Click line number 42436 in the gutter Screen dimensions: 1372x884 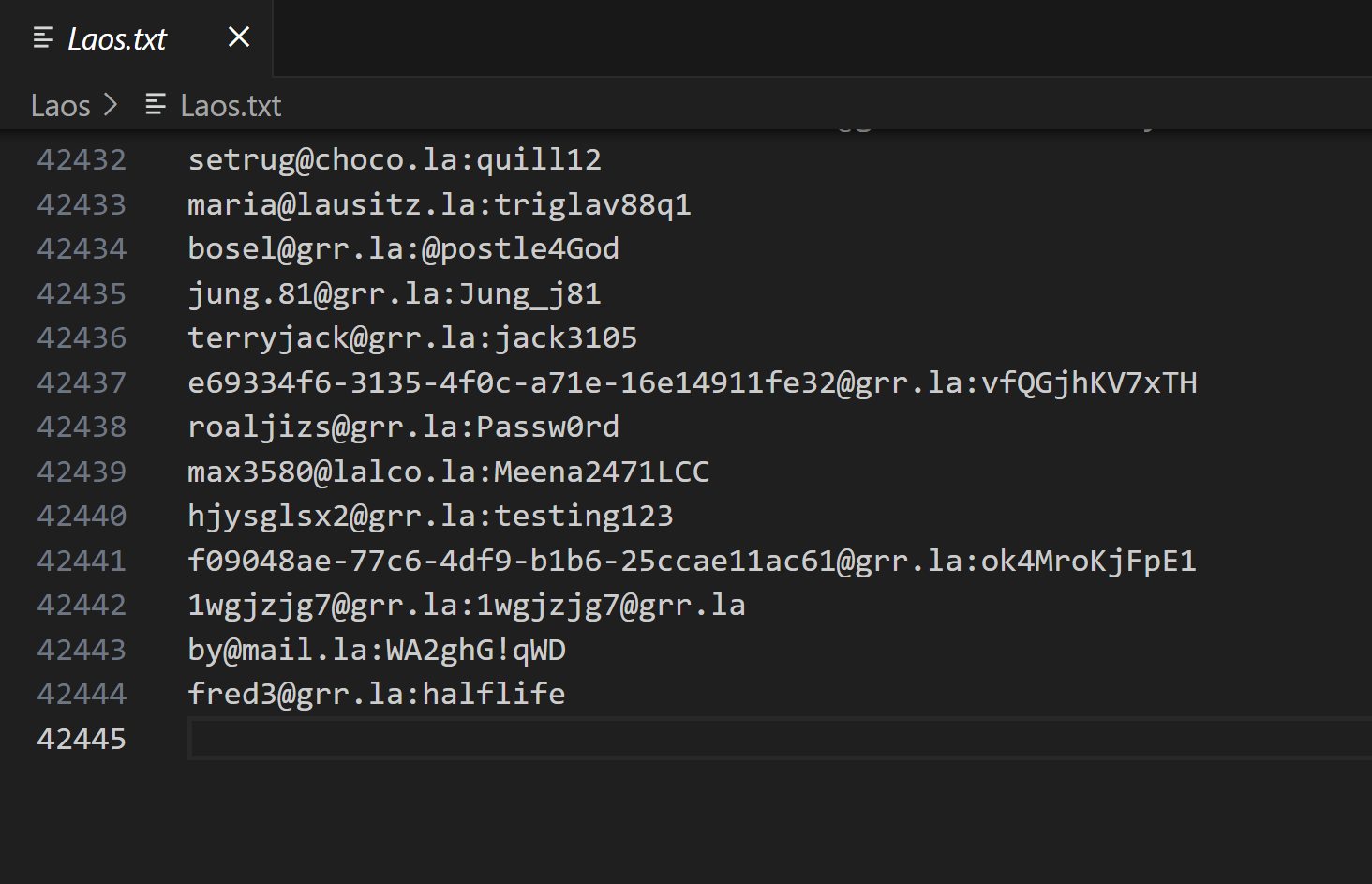(x=82, y=338)
